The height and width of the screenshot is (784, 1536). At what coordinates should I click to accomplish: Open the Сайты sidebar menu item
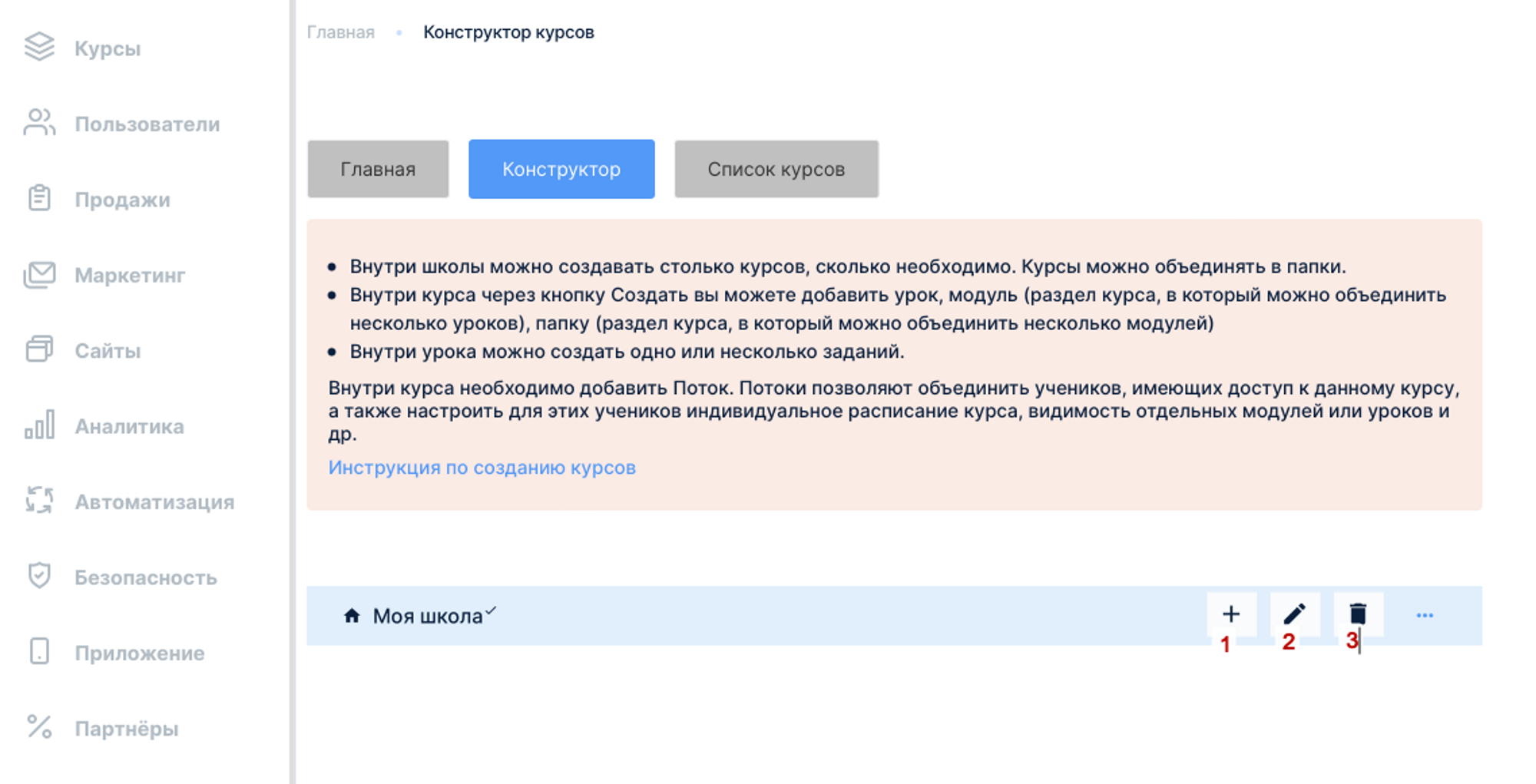coord(108,351)
